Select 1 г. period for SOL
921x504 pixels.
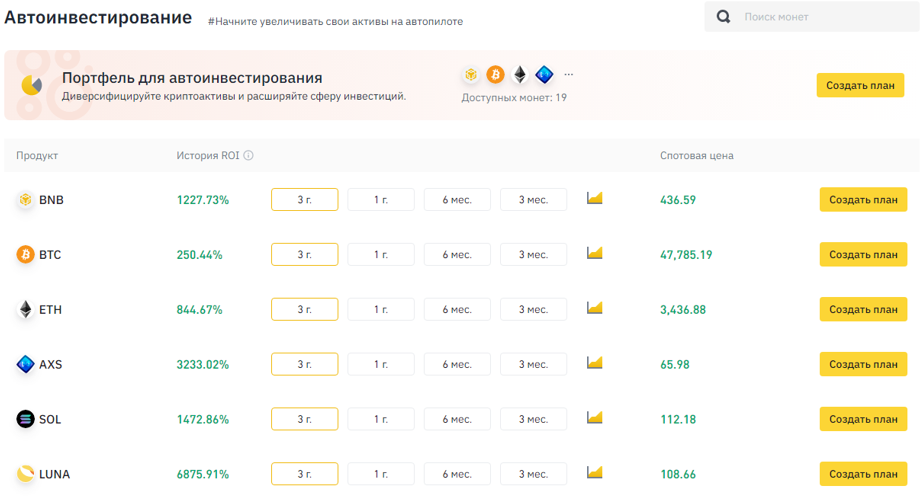(381, 419)
